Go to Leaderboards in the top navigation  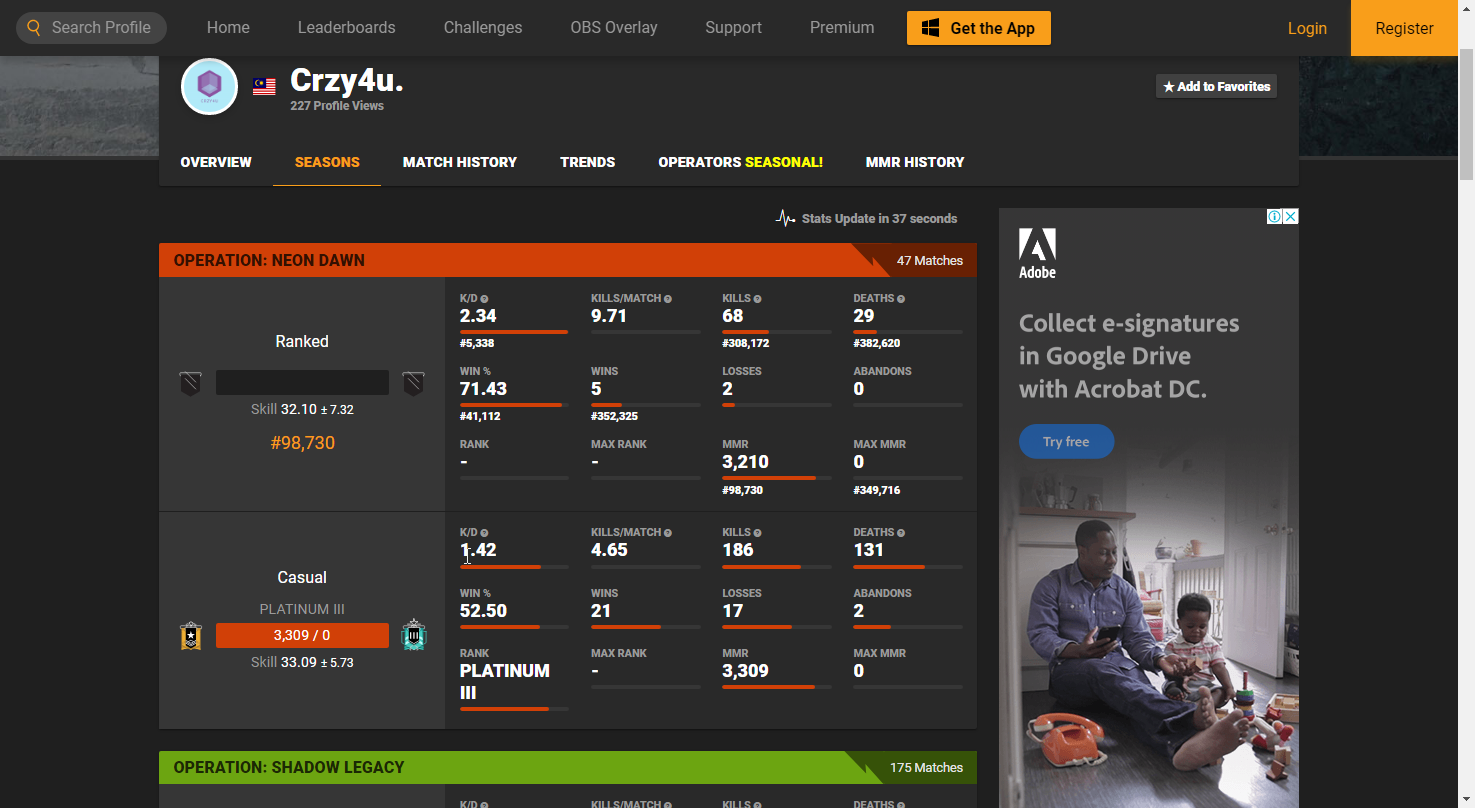[346, 28]
